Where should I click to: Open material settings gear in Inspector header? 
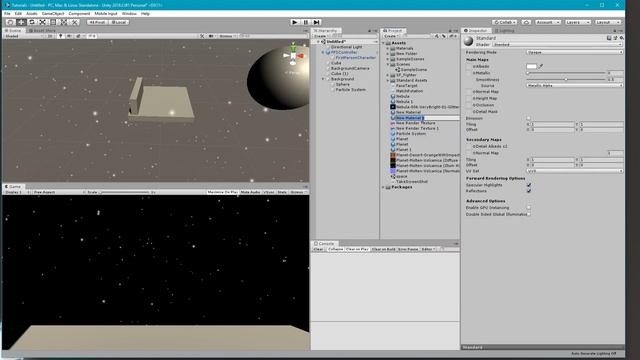[621, 38]
